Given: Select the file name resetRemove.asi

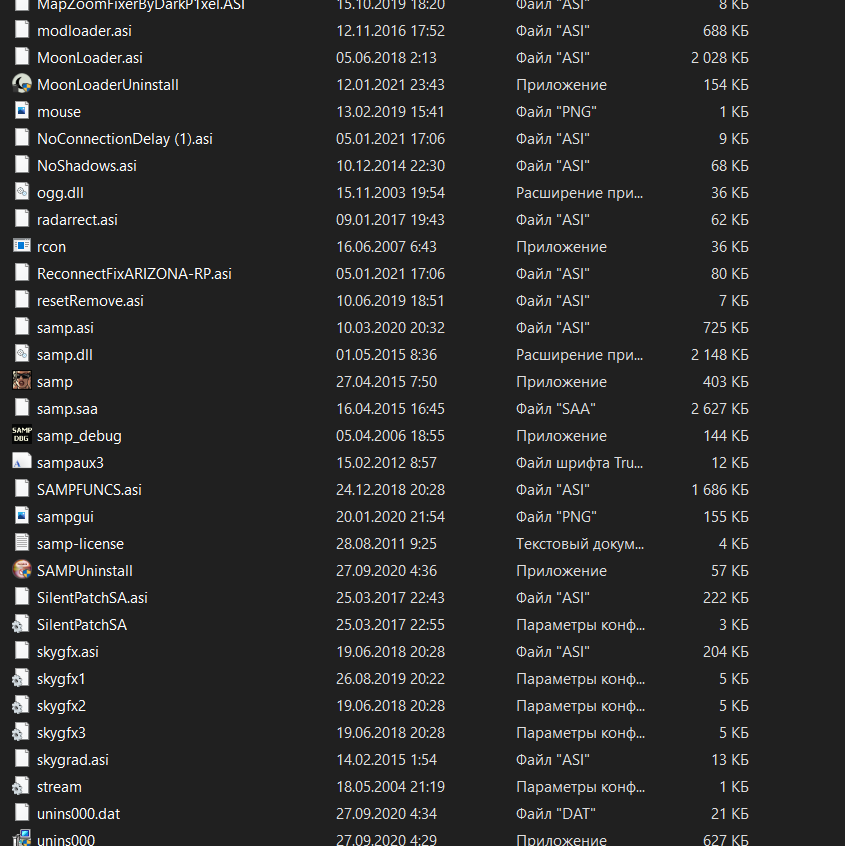Looking at the screenshot, I should click(90, 301).
